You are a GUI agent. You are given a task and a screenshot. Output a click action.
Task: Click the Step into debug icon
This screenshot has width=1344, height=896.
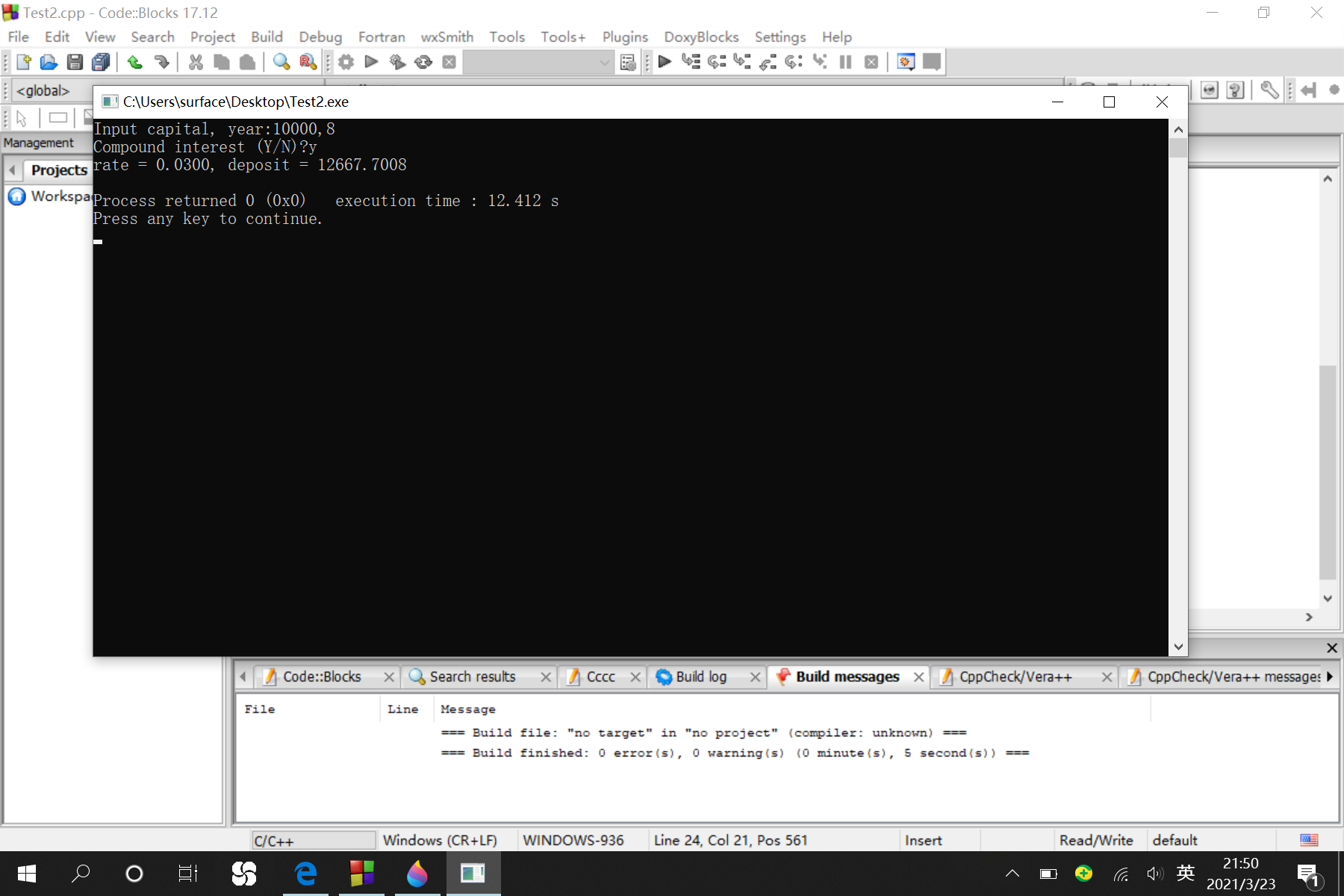coord(742,62)
